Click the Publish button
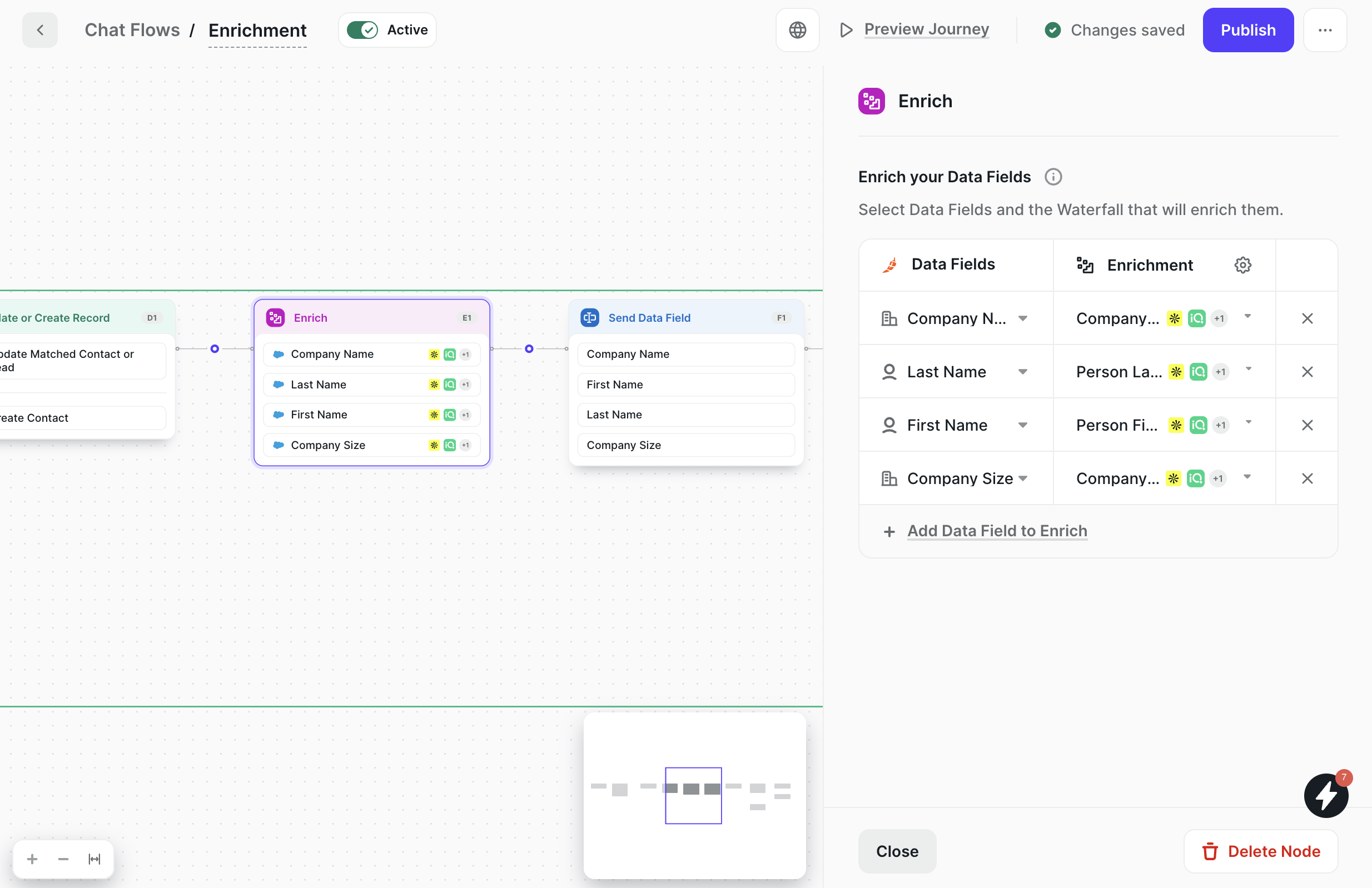Image resolution: width=1372 pixels, height=888 pixels. click(1247, 29)
